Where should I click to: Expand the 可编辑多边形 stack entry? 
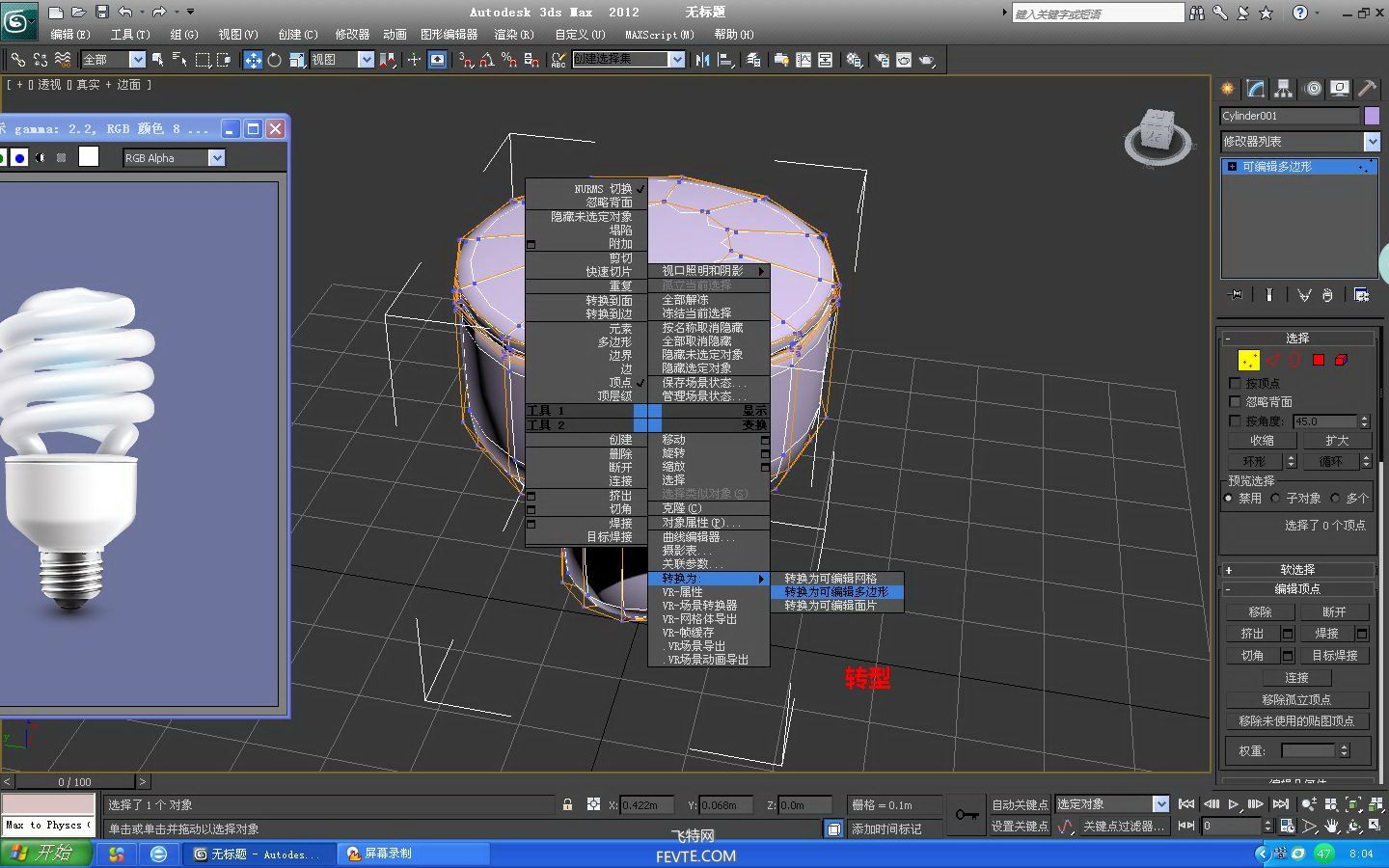pos(1232,167)
